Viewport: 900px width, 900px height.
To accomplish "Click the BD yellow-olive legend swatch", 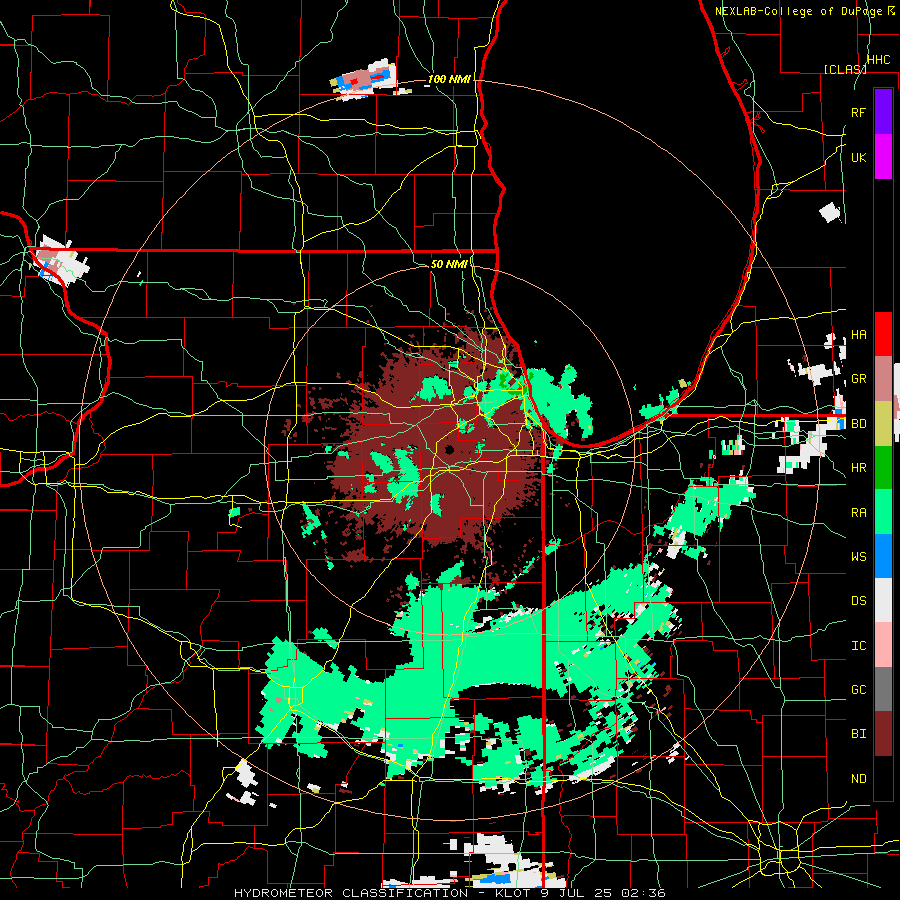I will point(883,423).
